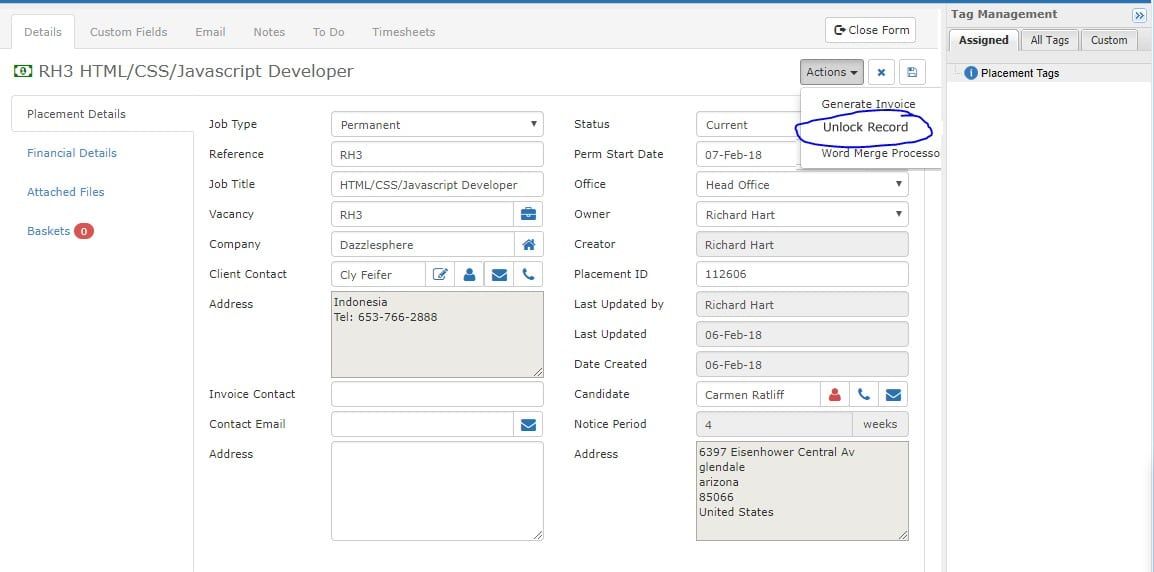
Task: Open the Attached Files section
Action: (66, 192)
